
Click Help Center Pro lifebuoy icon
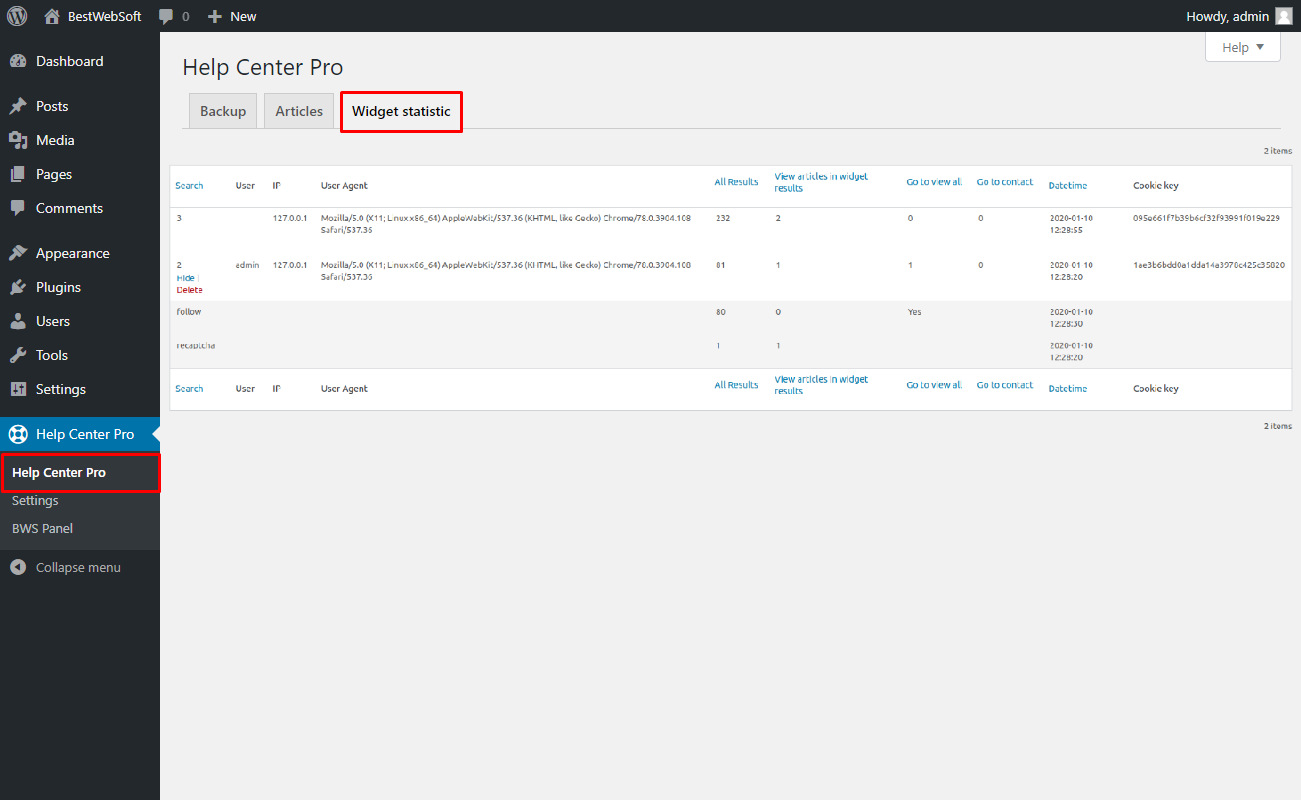pyautogui.click(x=18, y=434)
